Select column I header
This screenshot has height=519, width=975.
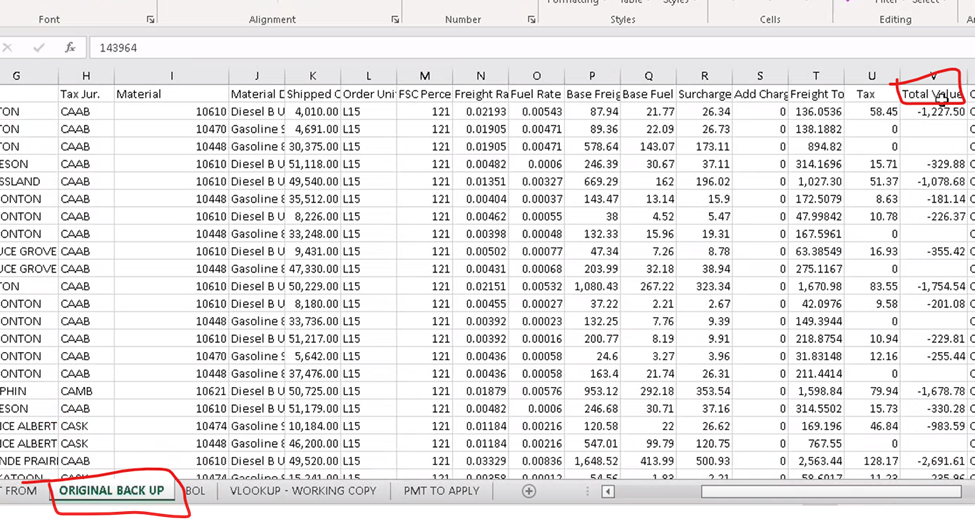(172, 76)
